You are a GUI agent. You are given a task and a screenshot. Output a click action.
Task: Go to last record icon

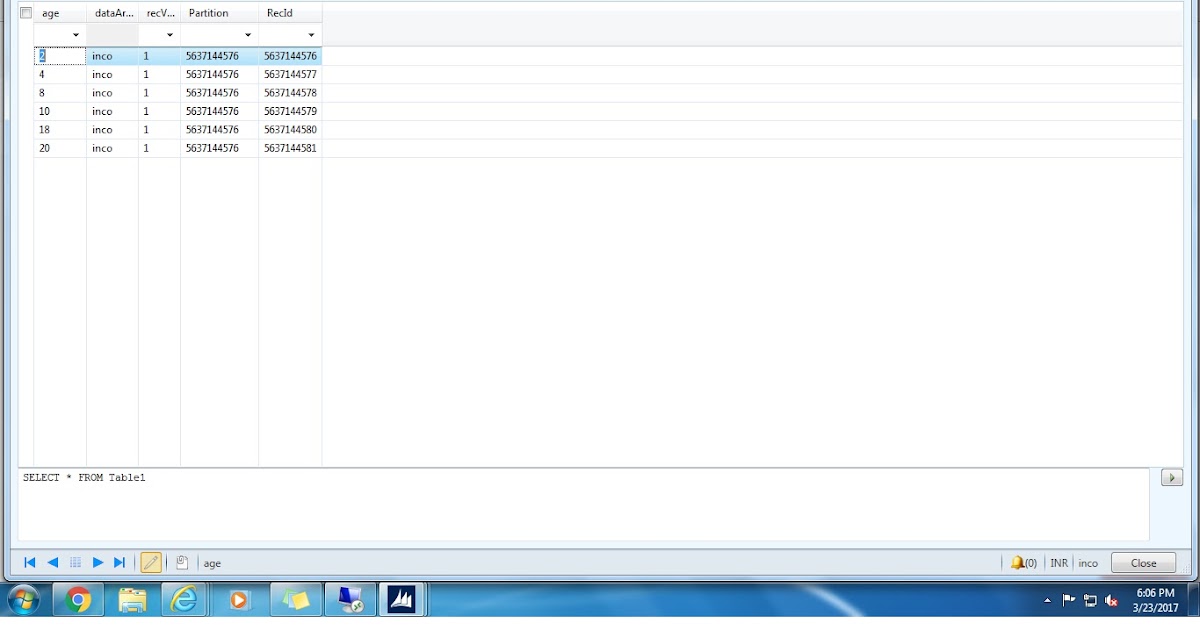click(x=121, y=562)
